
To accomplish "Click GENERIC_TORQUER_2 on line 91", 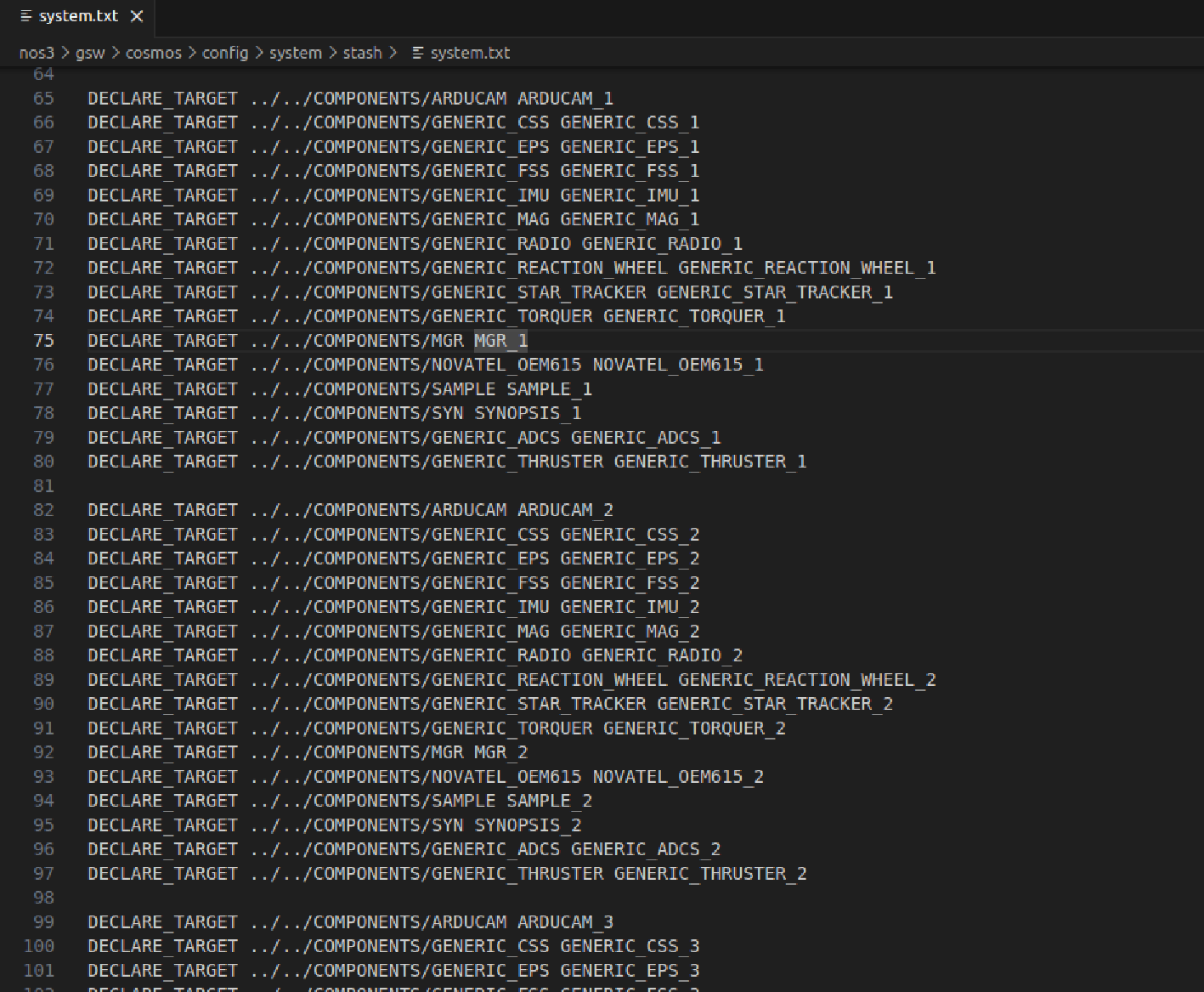I will tap(694, 728).
